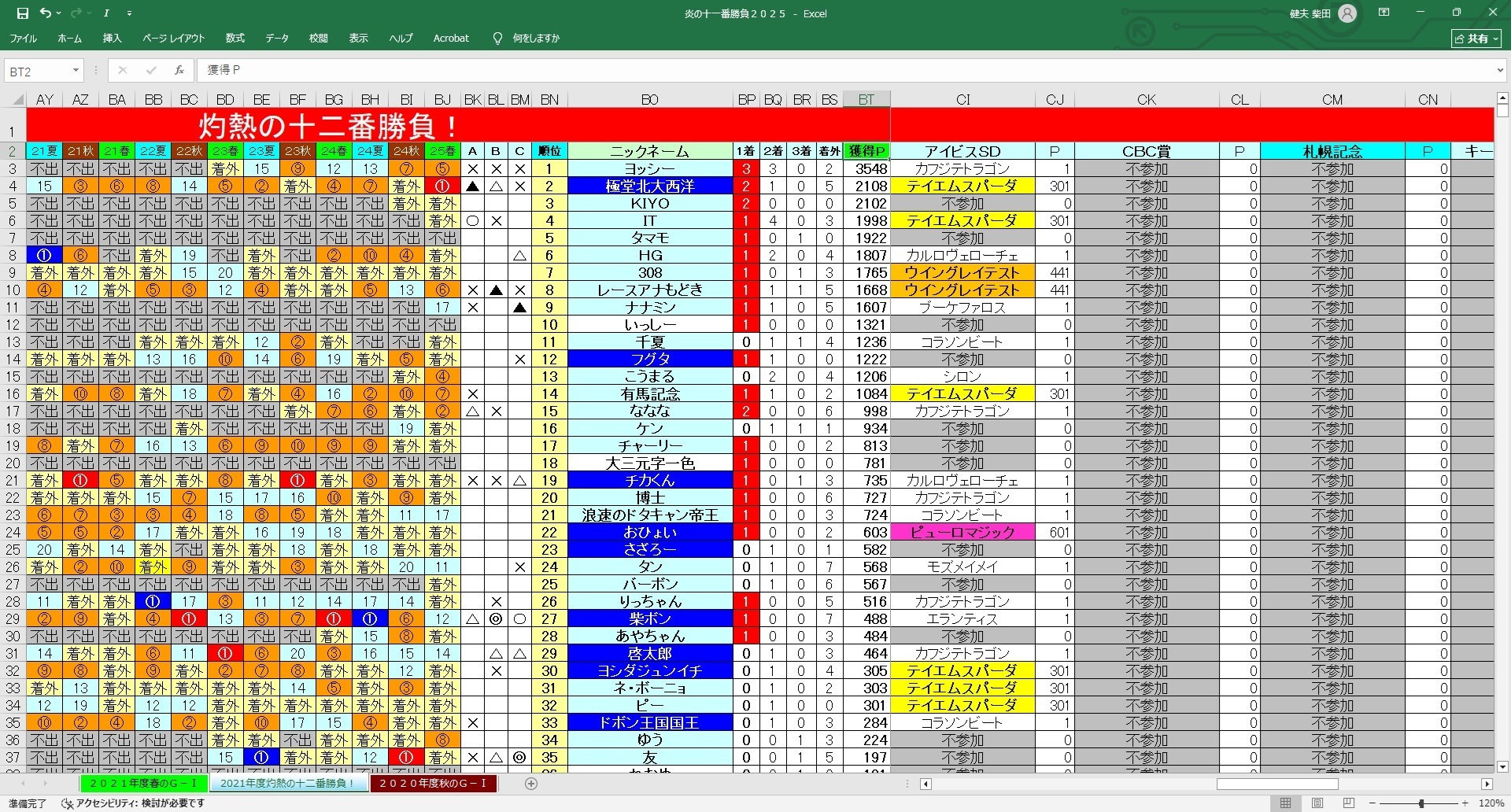Click the 共有 share button

(x=1476, y=39)
